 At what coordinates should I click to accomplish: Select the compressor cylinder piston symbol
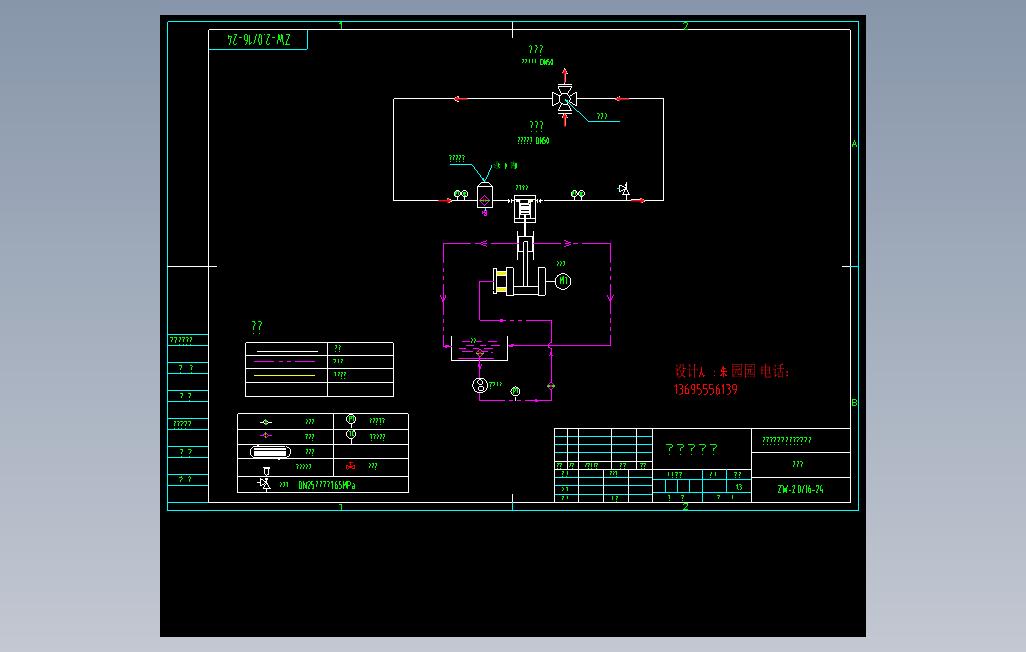coord(525,208)
